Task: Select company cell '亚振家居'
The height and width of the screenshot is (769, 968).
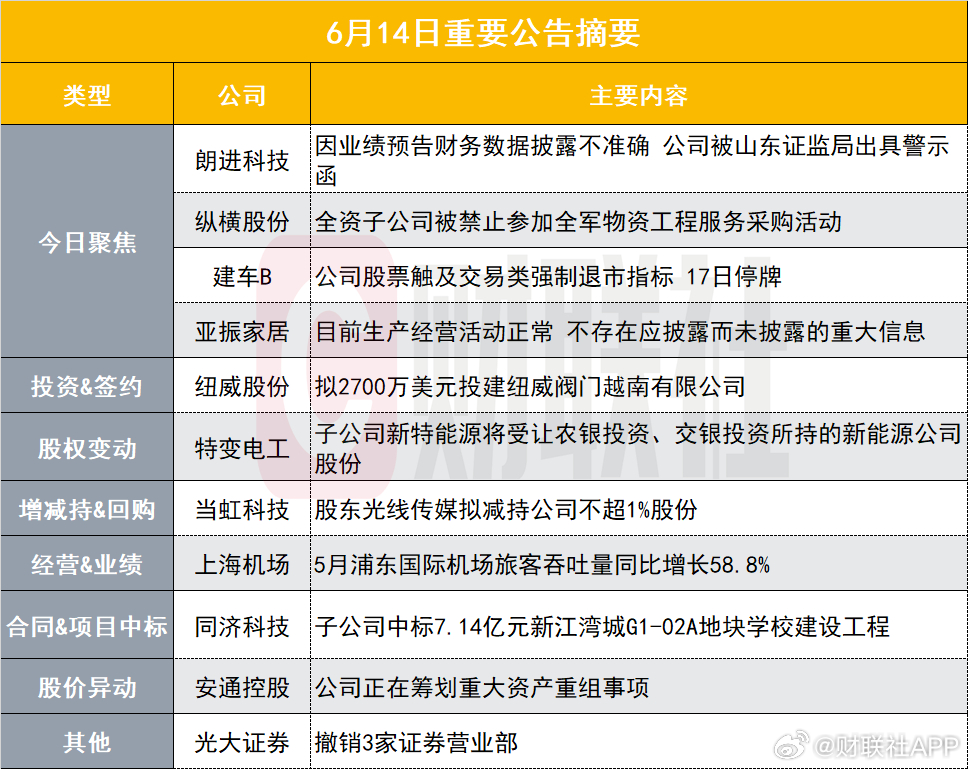Action: coord(242,331)
